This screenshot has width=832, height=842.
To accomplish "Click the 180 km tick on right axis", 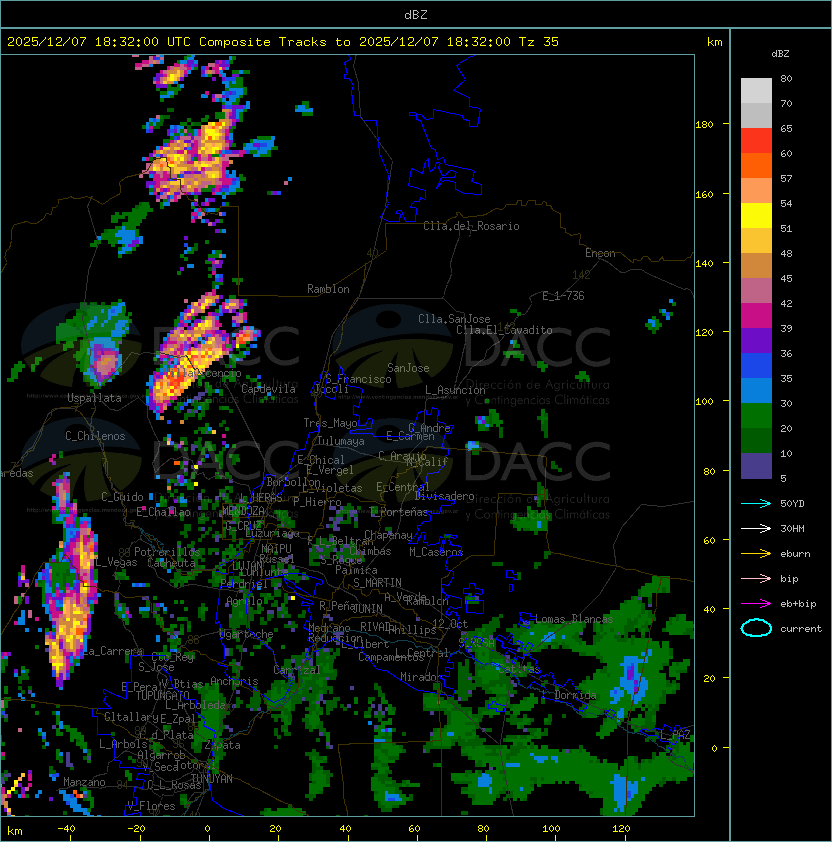I will pyautogui.click(x=704, y=125).
